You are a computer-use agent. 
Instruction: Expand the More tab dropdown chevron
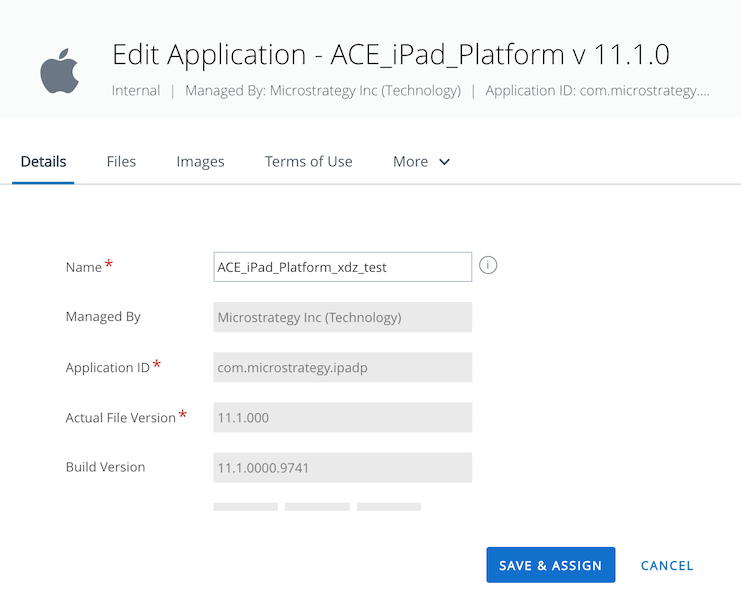pos(445,162)
